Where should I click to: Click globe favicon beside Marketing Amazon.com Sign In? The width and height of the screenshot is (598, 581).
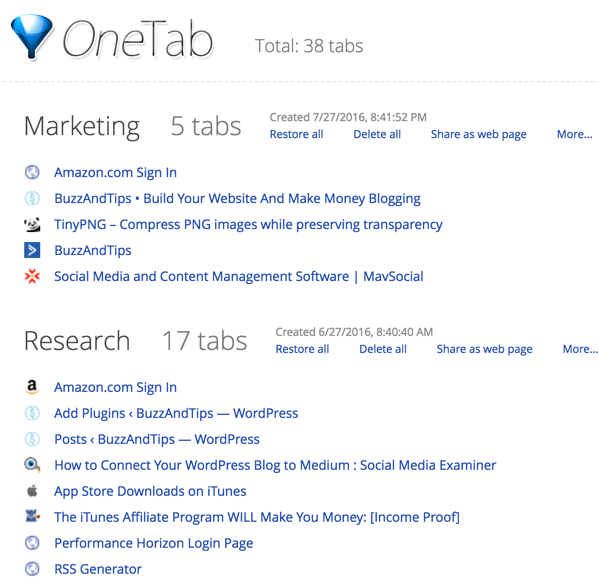click(32, 172)
